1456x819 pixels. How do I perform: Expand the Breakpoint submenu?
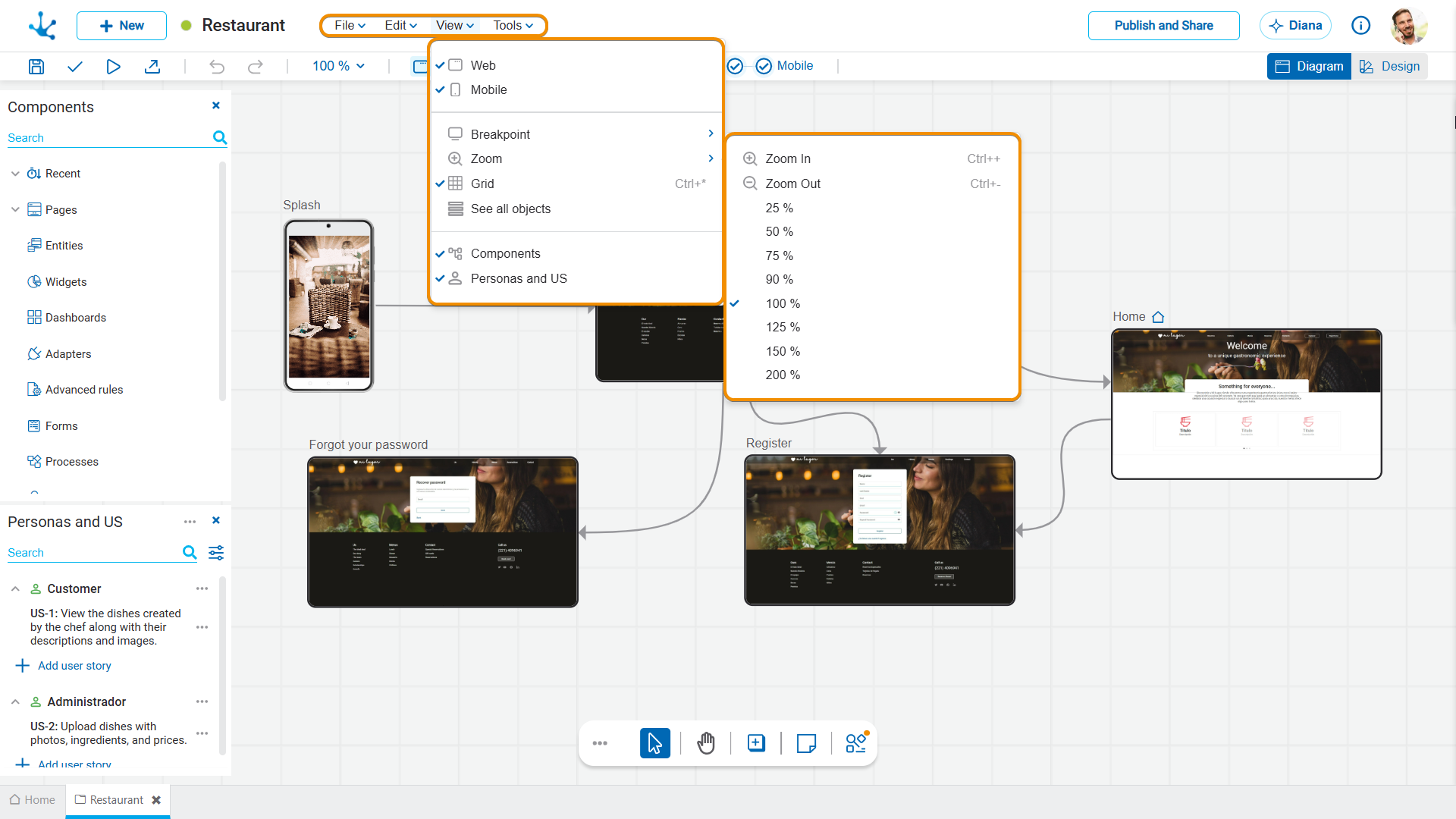(x=576, y=134)
